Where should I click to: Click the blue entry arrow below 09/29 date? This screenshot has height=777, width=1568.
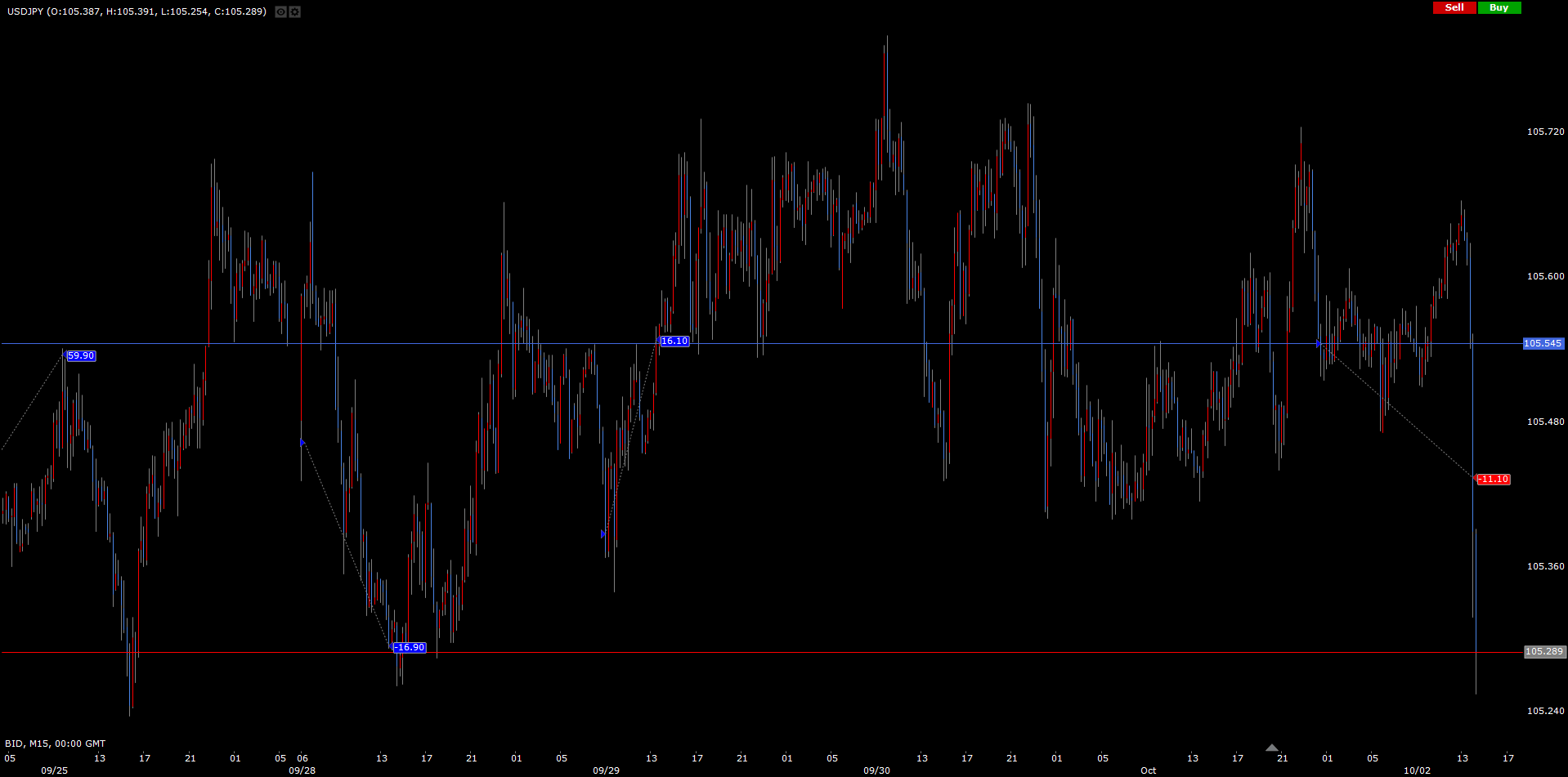[x=603, y=534]
